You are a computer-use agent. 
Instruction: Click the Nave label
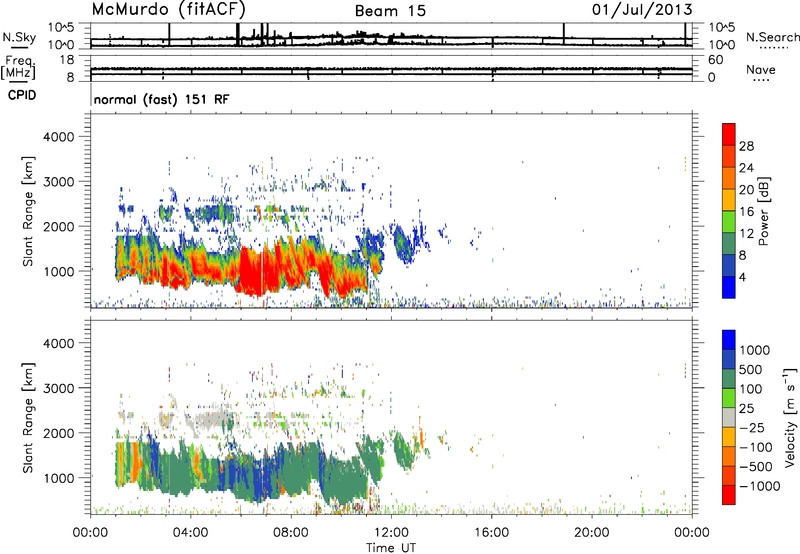coord(760,69)
